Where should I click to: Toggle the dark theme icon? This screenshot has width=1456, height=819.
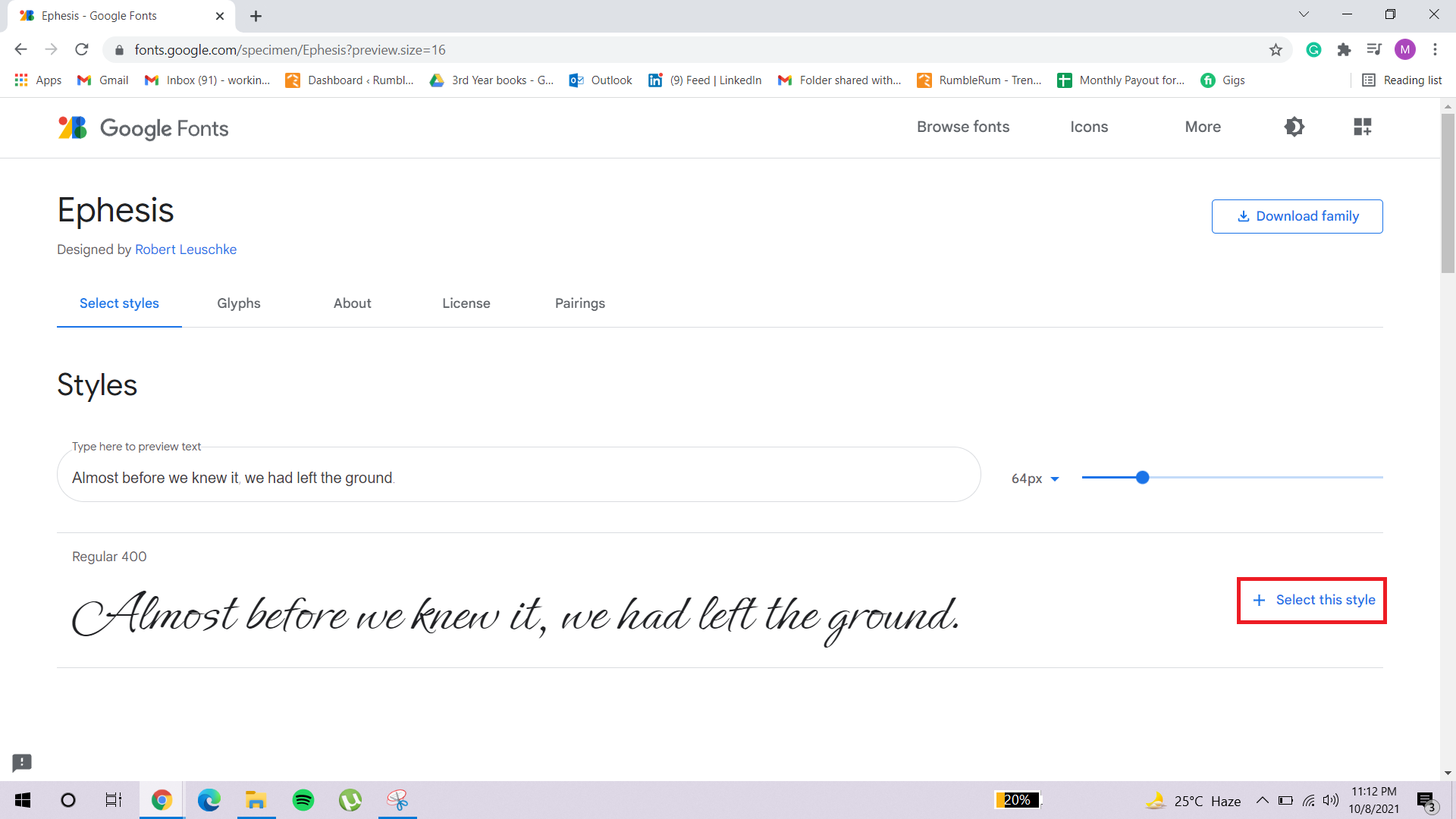click(x=1294, y=127)
